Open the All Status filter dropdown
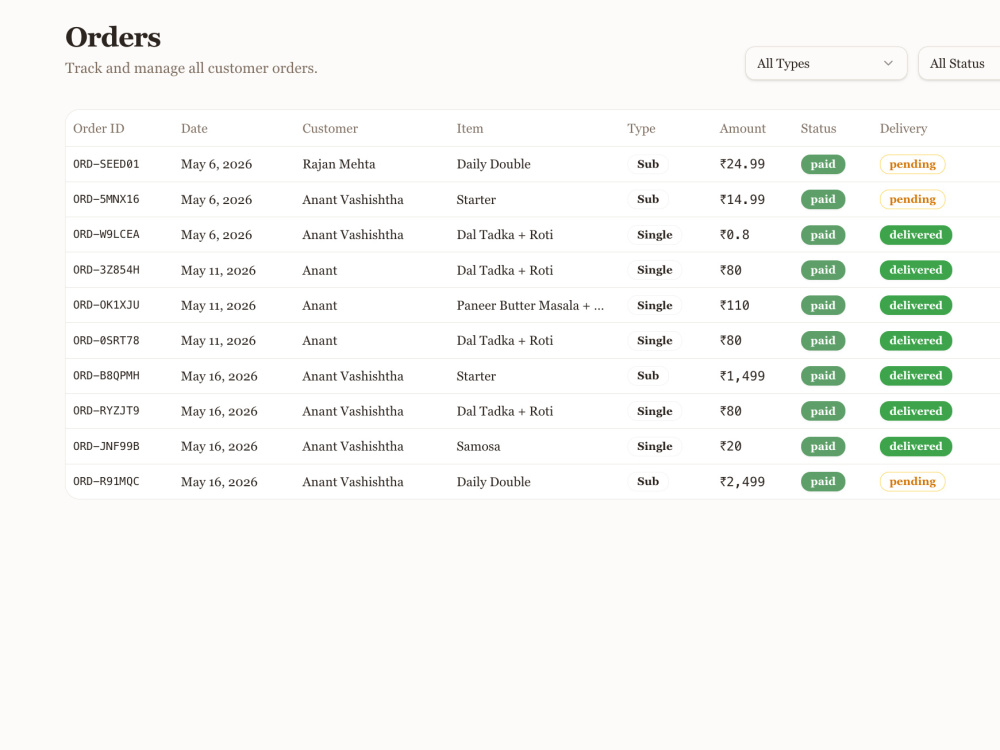The height and width of the screenshot is (750, 1000). click(x=959, y=63)
